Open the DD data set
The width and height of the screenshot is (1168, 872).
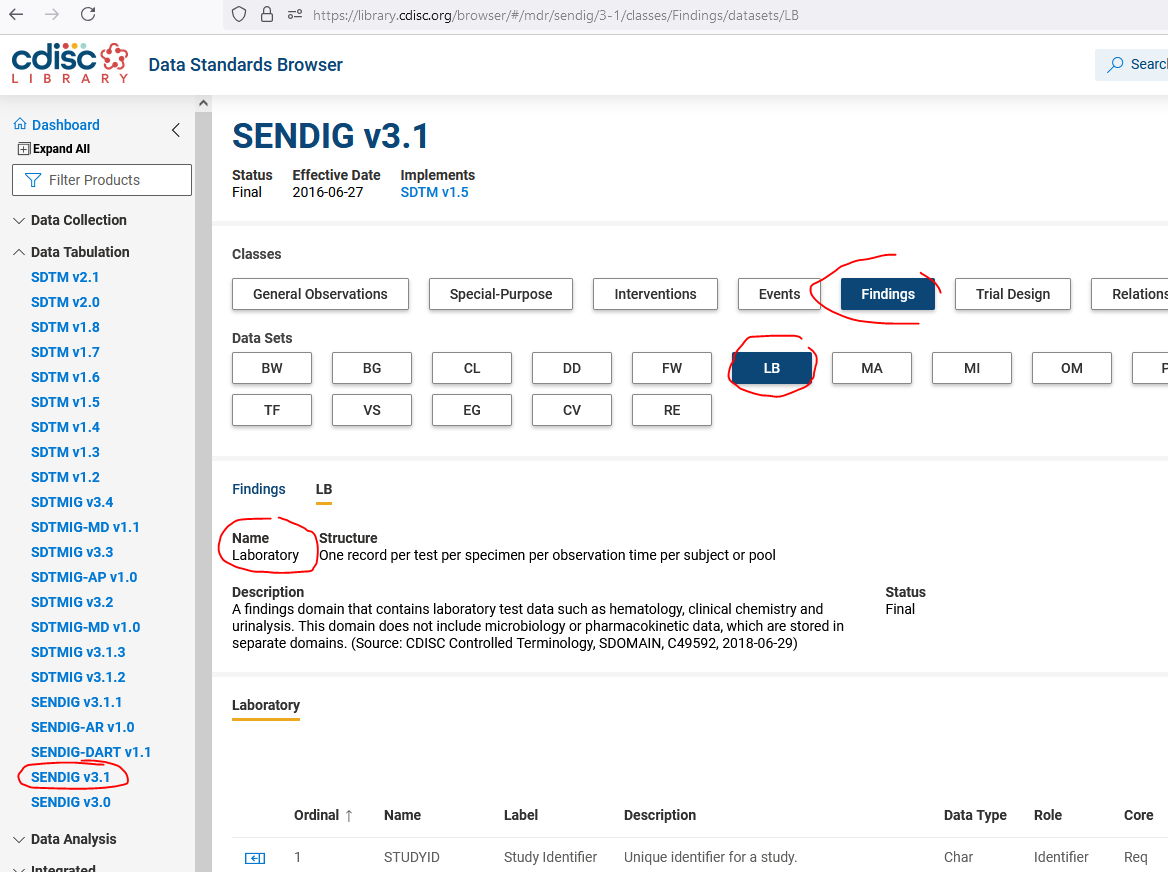click(x=571, y=368)
